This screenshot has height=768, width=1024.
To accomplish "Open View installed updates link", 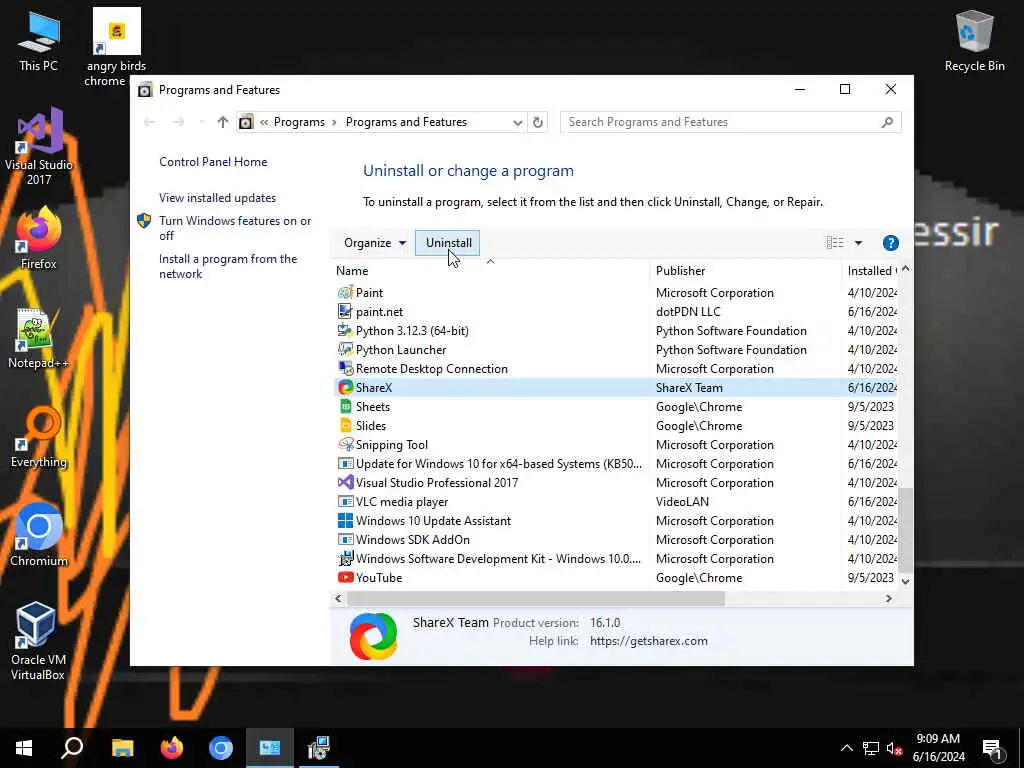I will [217, 198].
